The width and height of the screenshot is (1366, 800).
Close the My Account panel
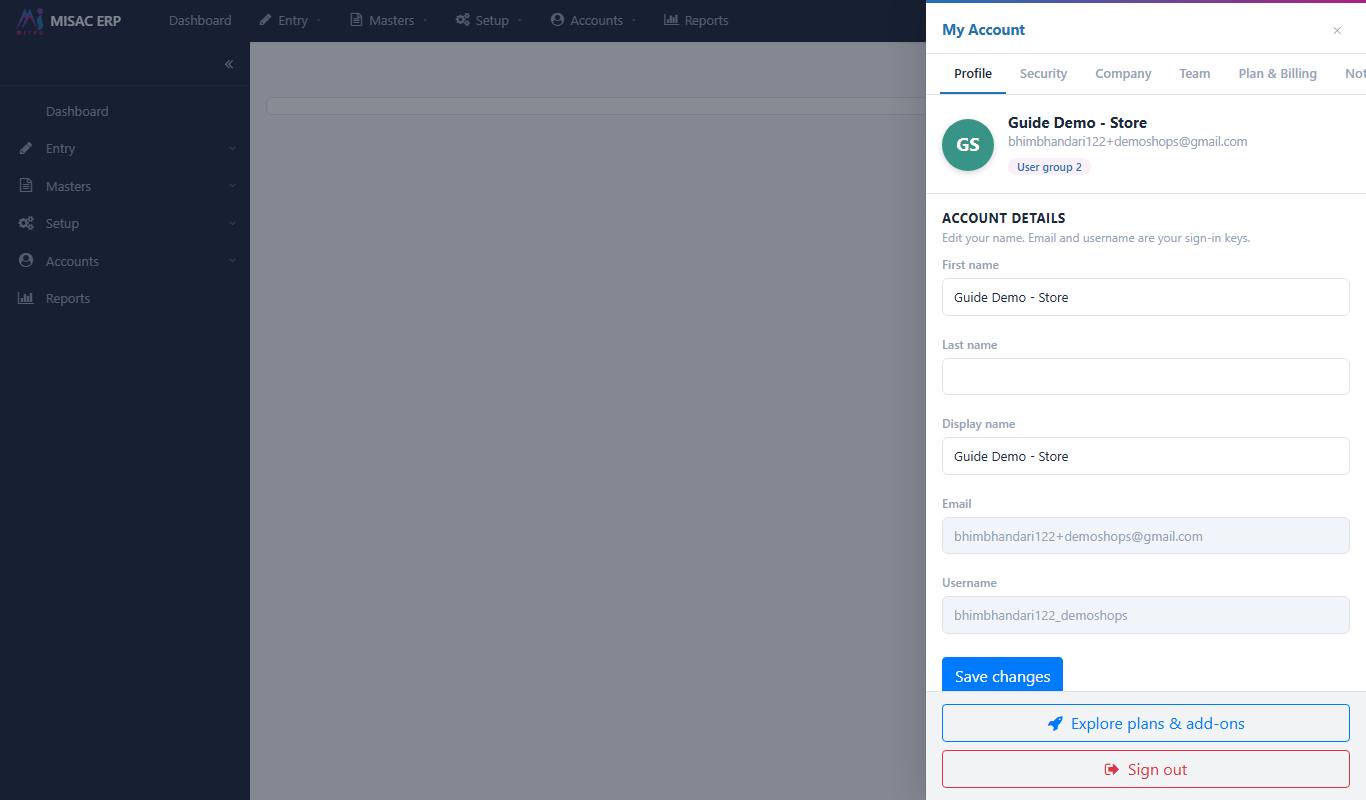click(1337, 30)
